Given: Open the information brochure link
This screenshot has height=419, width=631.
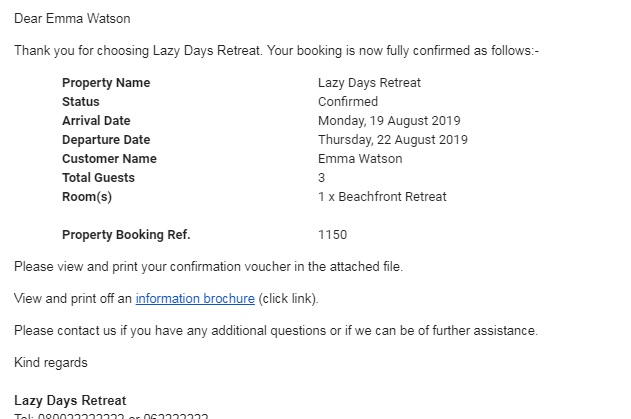Looking at the screenshot, I should (x=195, y=299).
